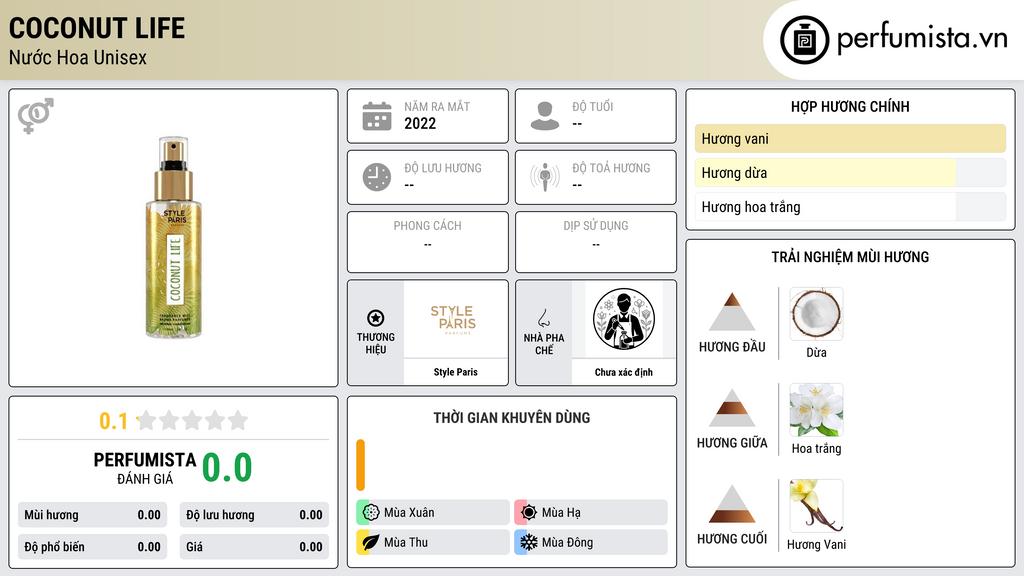
Task: Click the Phong cách card
Action: (428, 242)
